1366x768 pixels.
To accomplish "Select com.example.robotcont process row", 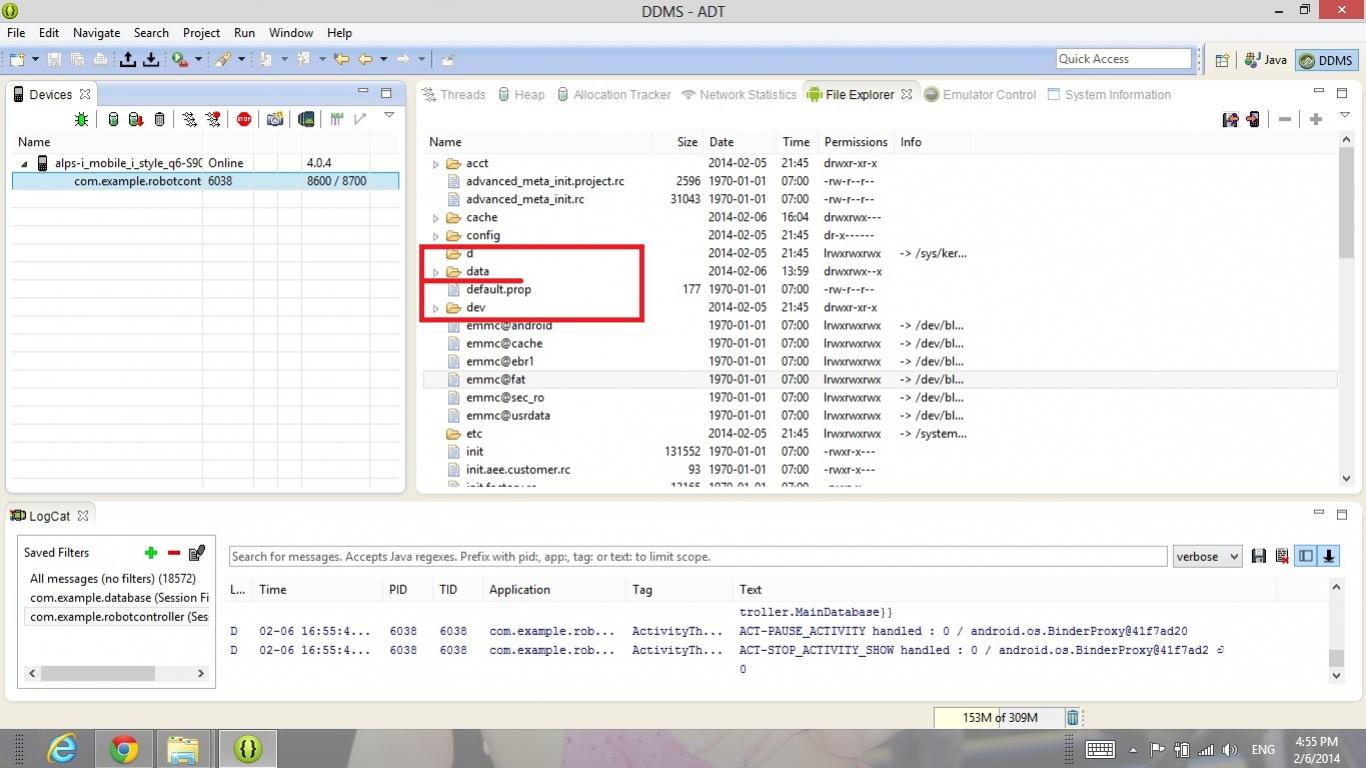I will [x=206, y=181].
